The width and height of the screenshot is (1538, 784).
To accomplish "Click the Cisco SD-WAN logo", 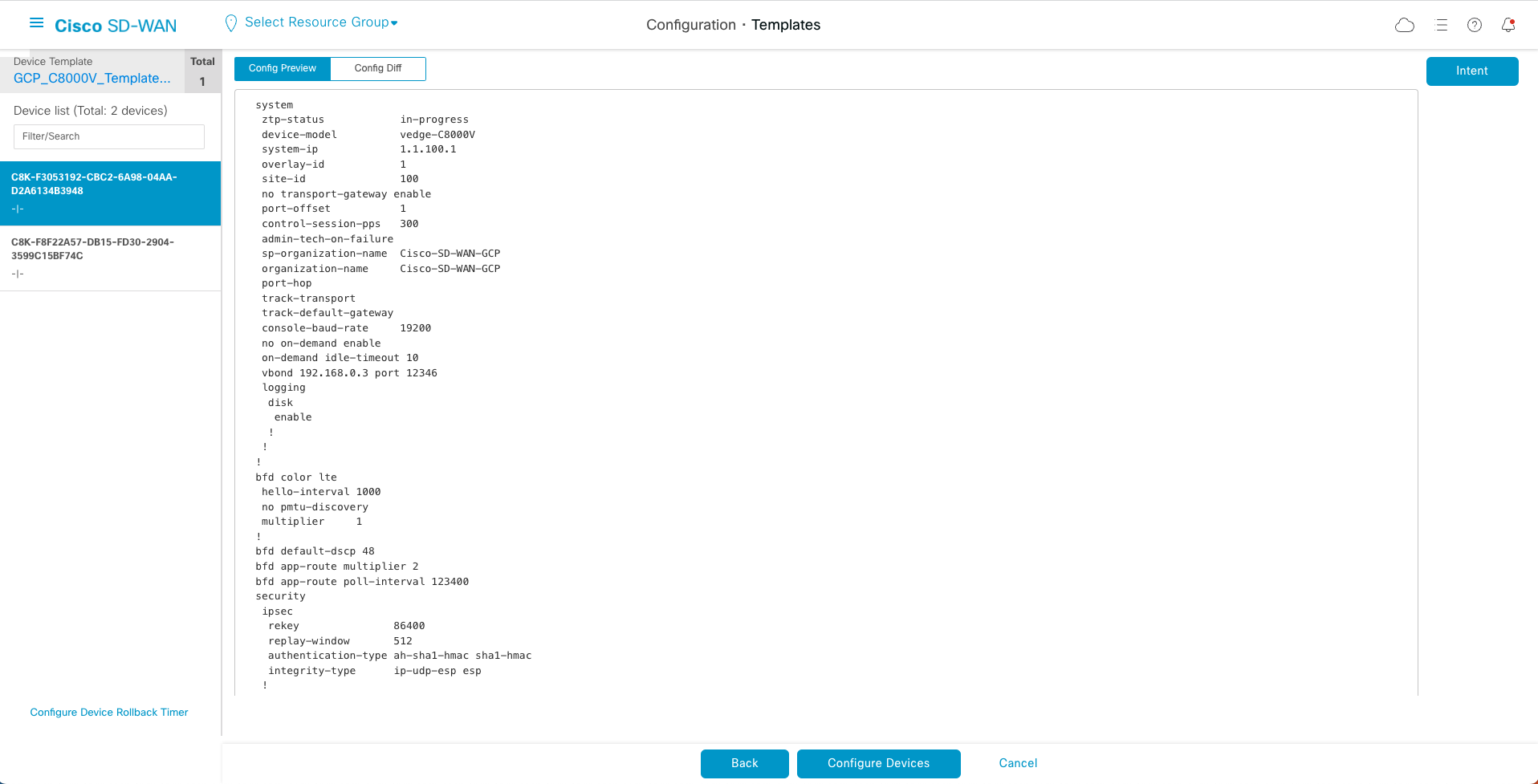I will (116, 26).
